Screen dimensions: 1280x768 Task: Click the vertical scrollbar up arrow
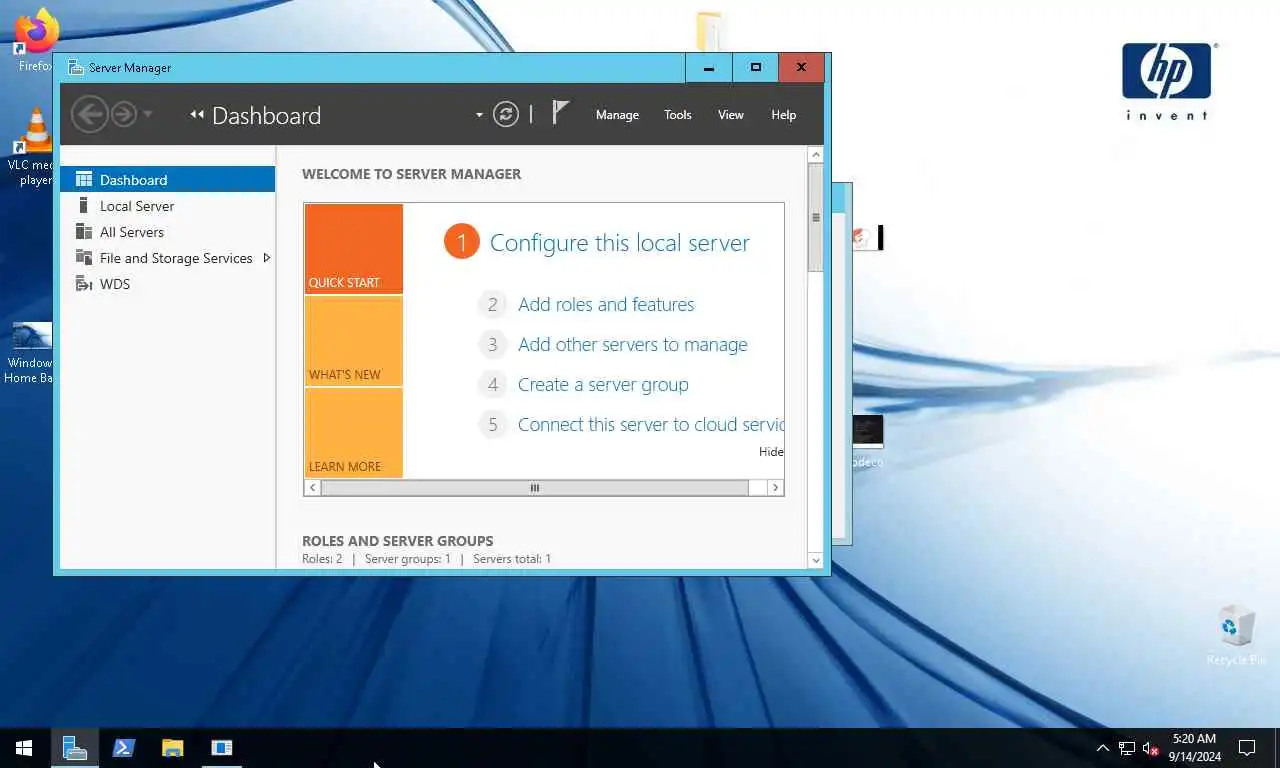pos(815,154)
